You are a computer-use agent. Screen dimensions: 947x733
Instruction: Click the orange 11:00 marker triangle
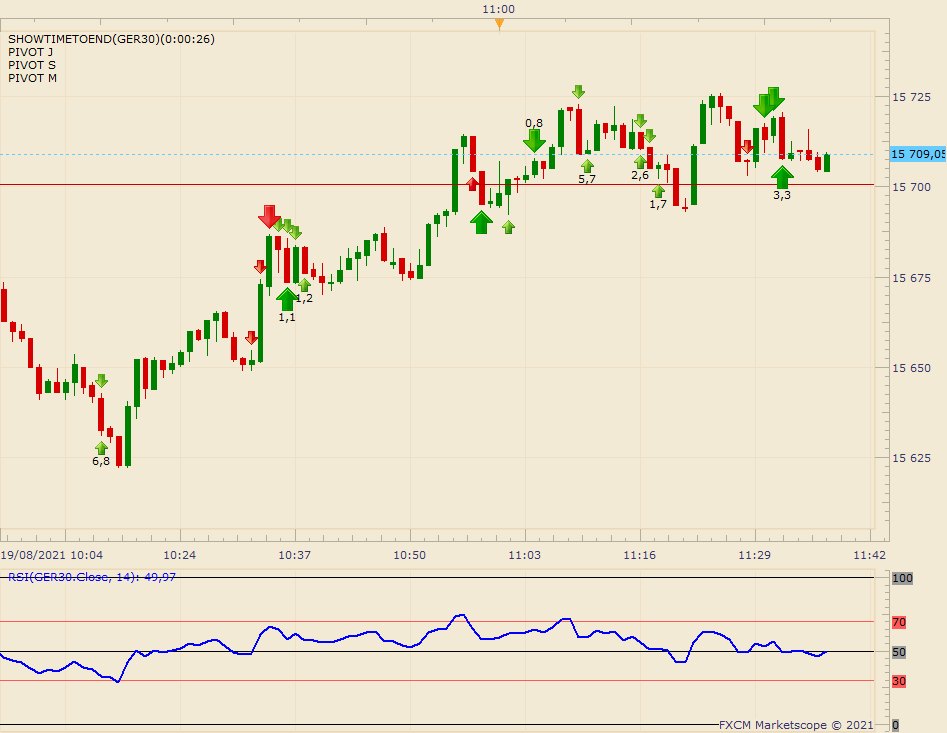499,24
